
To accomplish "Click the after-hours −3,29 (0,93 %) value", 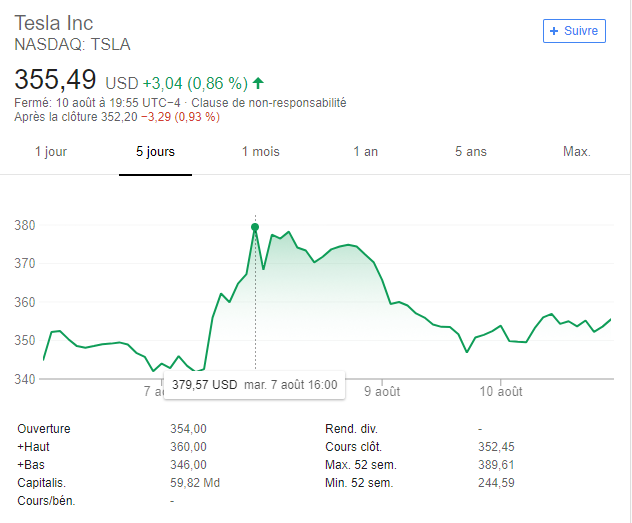I will (181, 117).
